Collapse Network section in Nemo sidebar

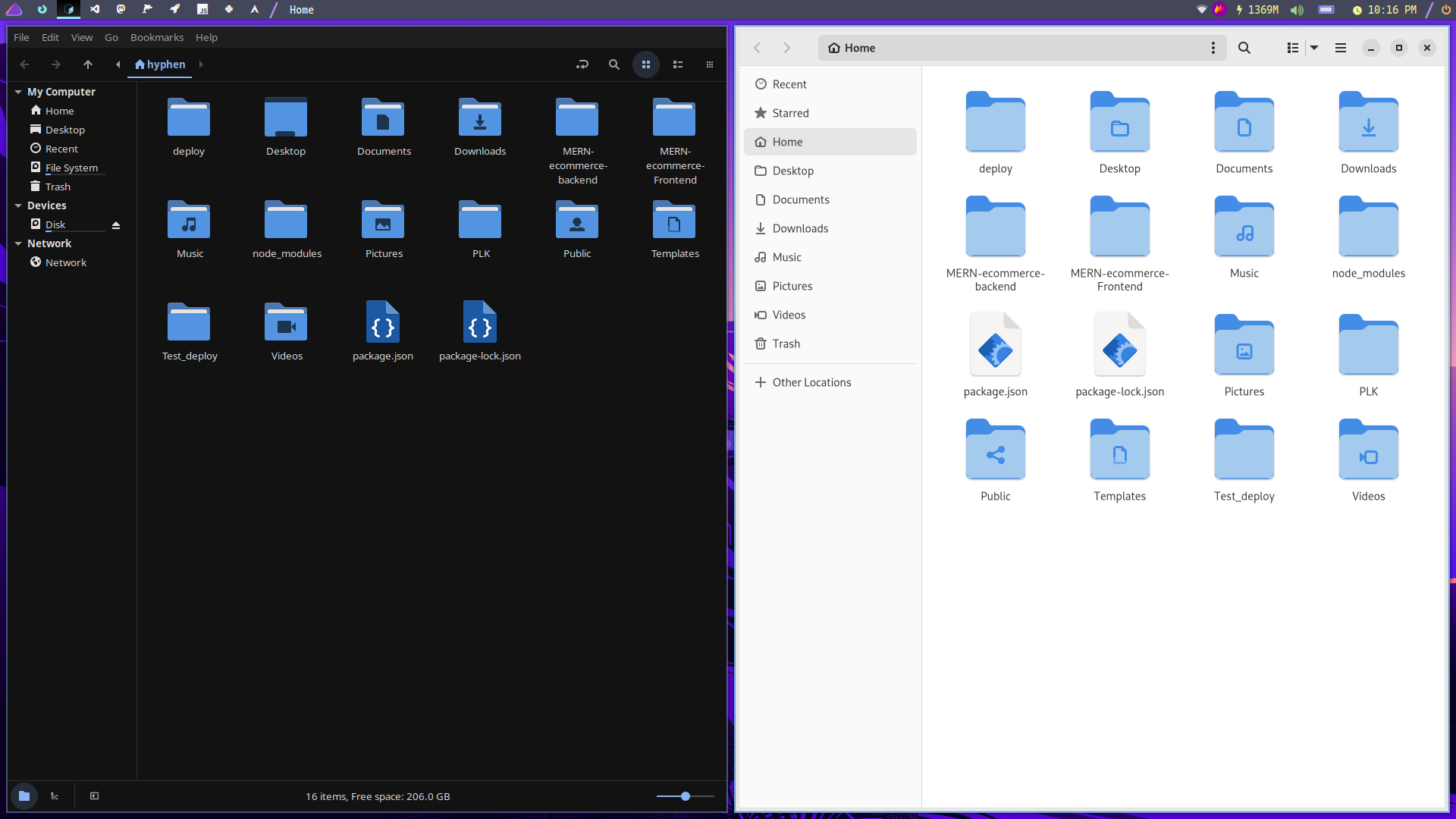tap(18, 243)
